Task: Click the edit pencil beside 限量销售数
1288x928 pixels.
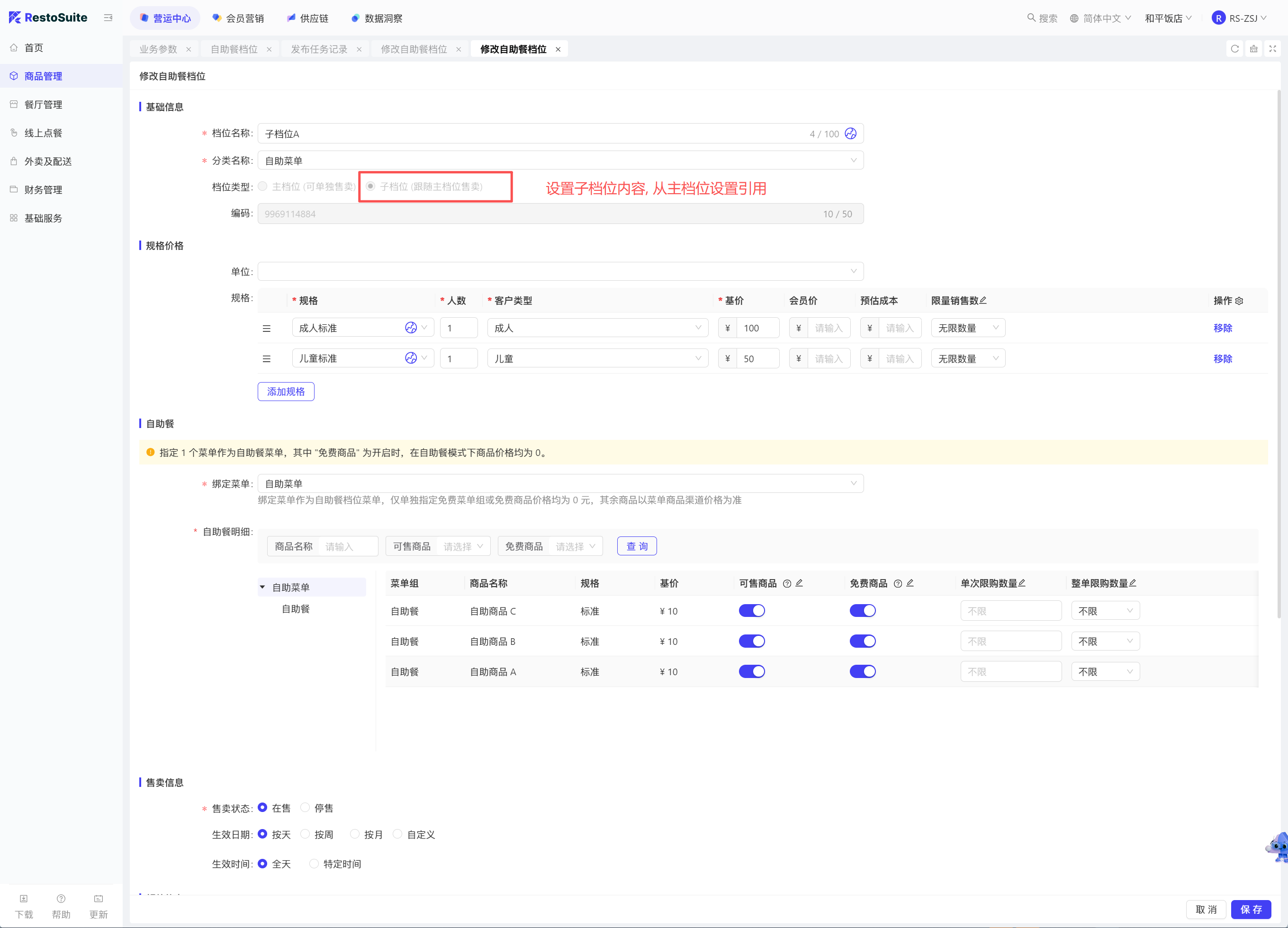Action: (983, 300)
